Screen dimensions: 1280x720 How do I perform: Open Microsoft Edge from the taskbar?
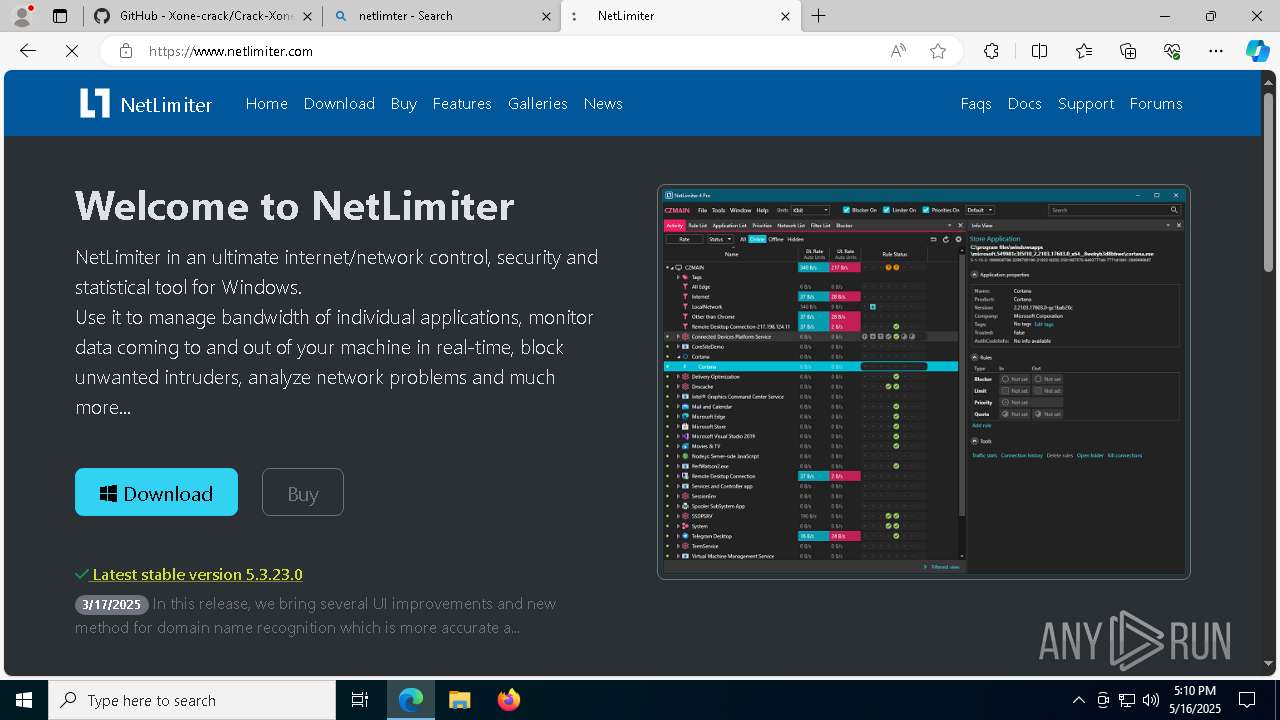tap(411, 700)
